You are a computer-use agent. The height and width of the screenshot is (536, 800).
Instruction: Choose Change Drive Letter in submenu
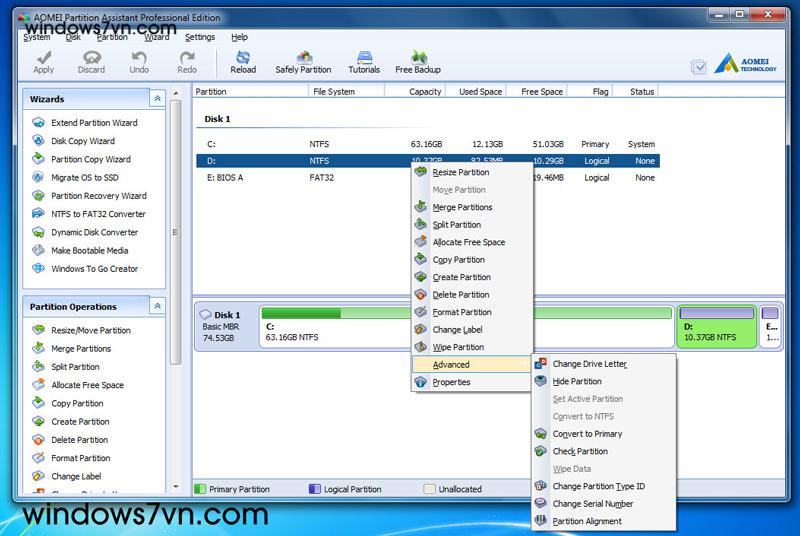[604, 364]
